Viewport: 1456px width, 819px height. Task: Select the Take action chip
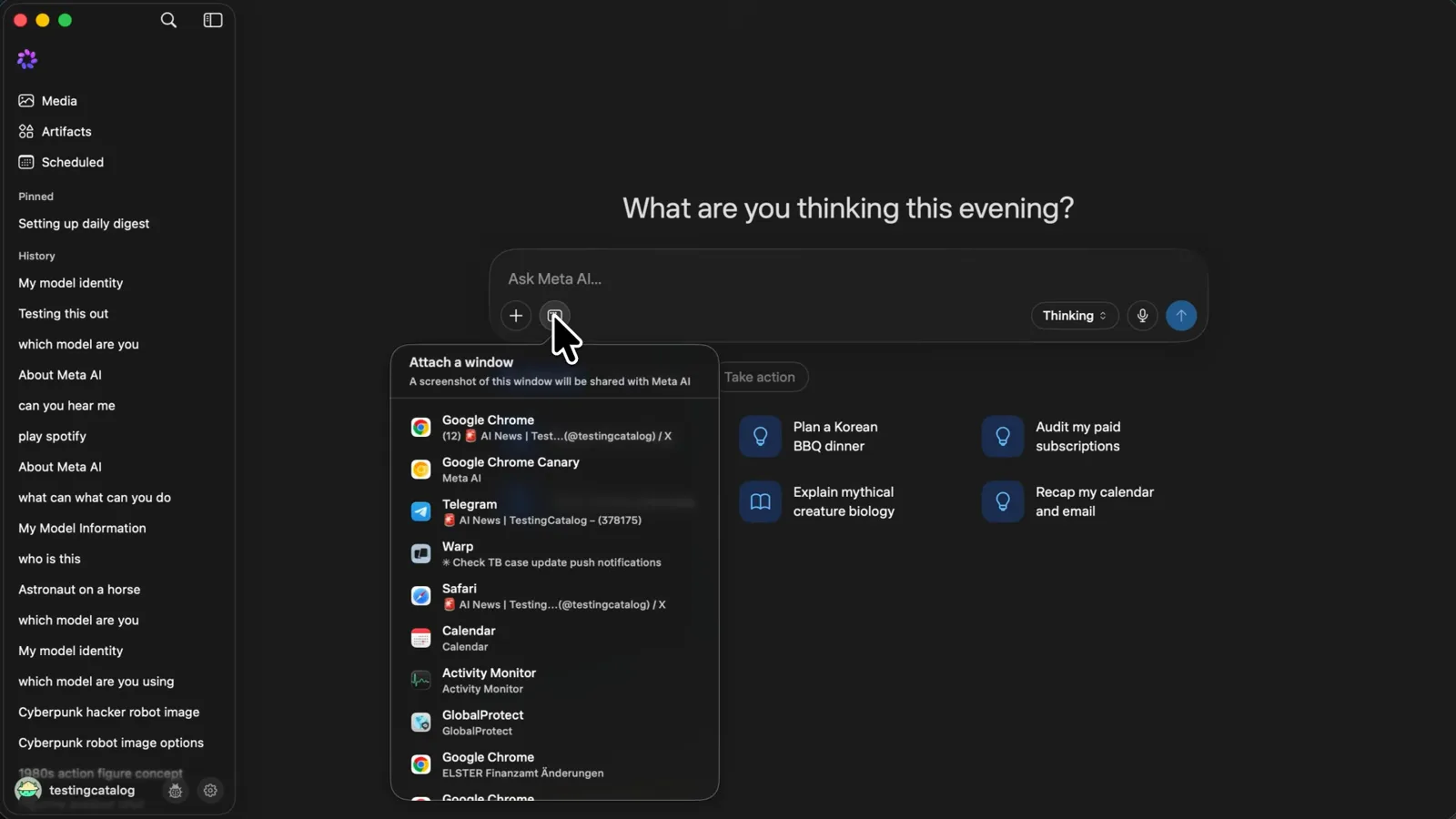click(x=760, y=377)
